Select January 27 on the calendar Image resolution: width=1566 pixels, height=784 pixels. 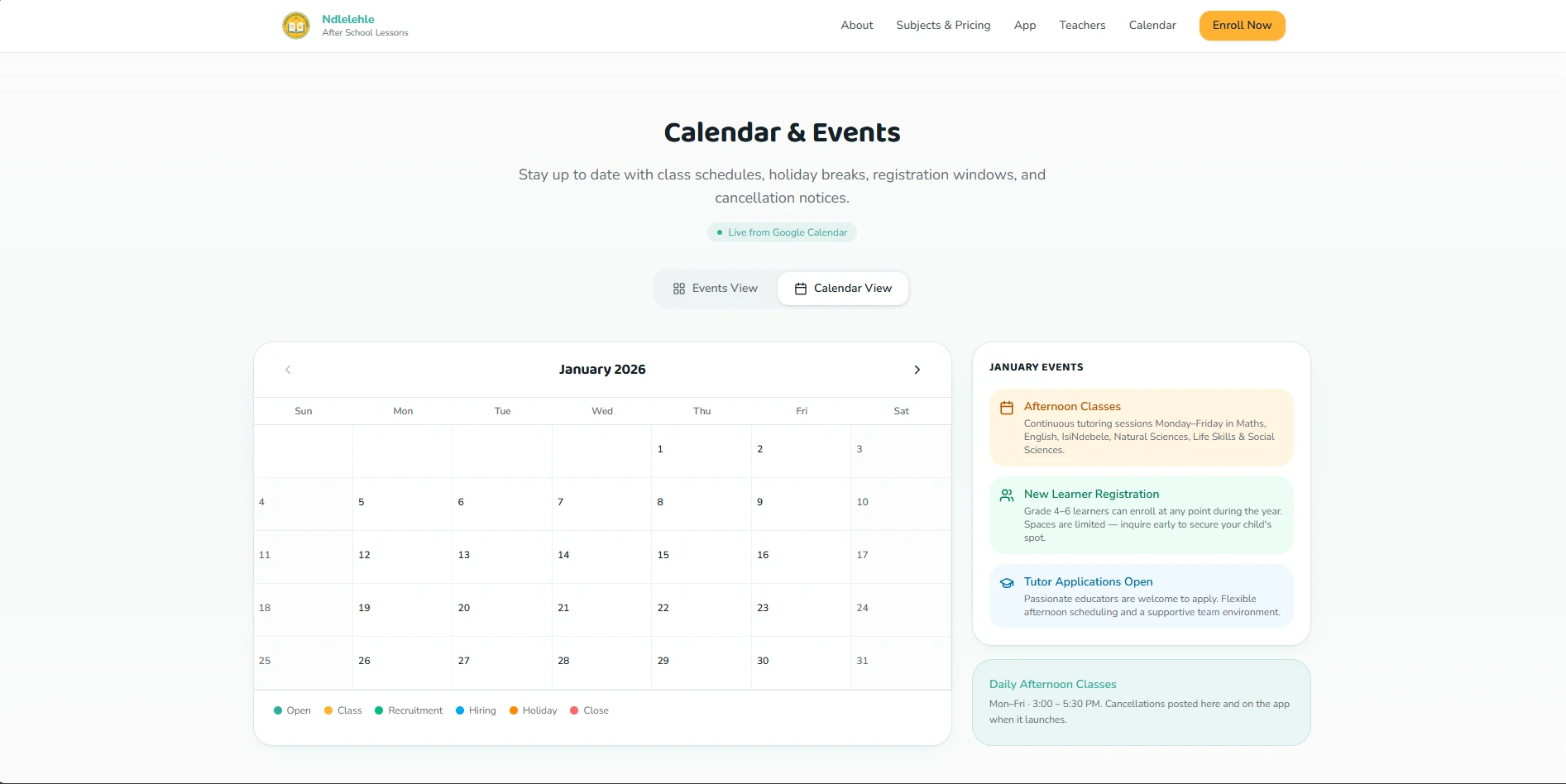point(502,663)
